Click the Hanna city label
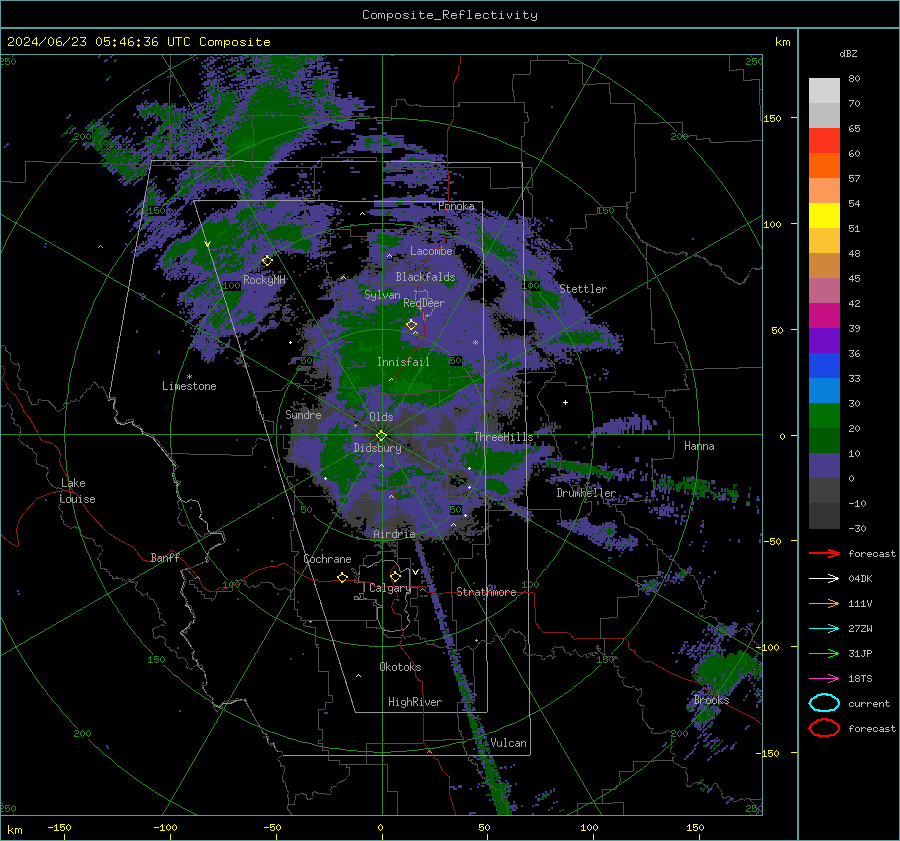 (x=699, y=446)
